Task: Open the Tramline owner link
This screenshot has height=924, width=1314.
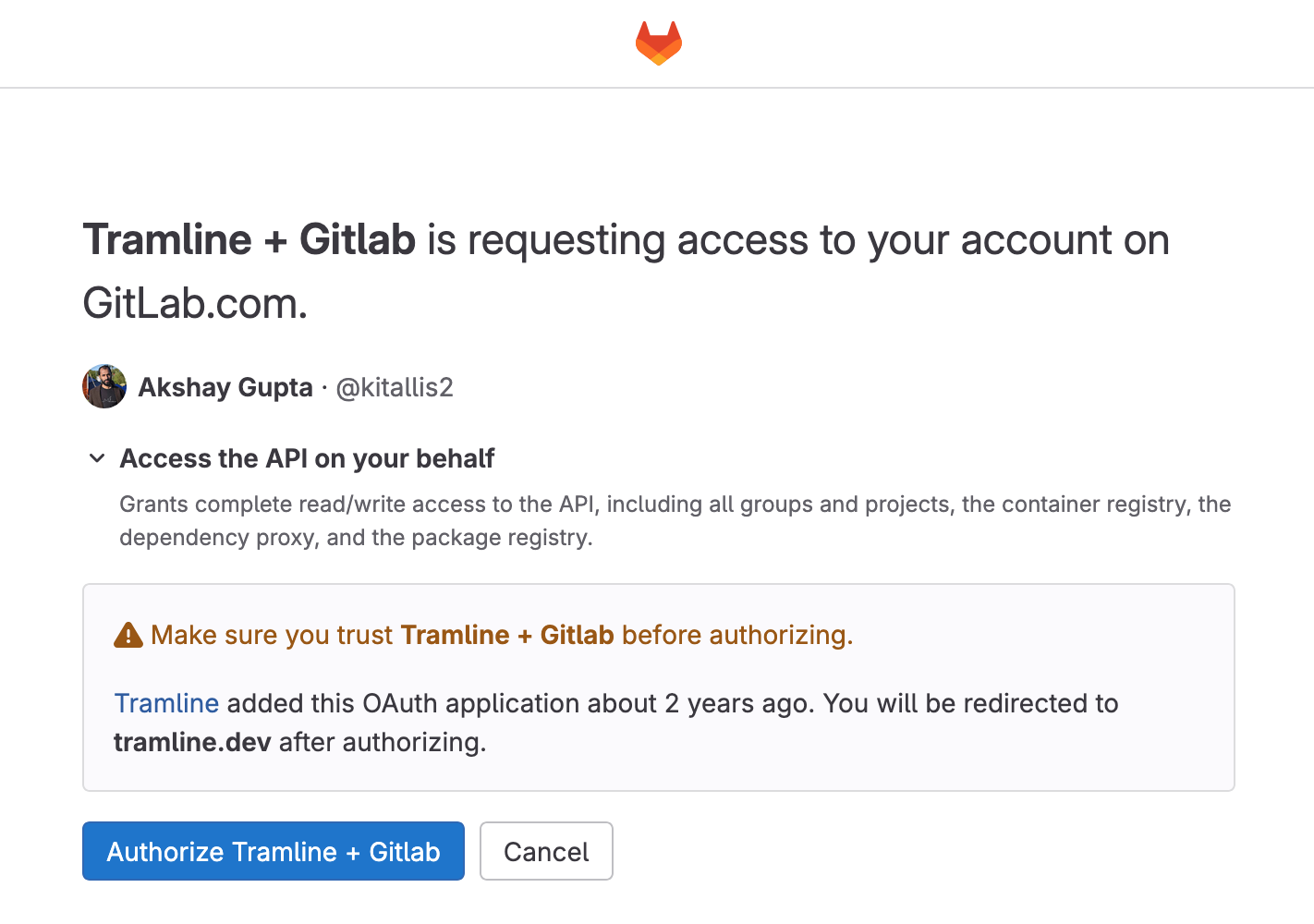Action: click(166, 703)
